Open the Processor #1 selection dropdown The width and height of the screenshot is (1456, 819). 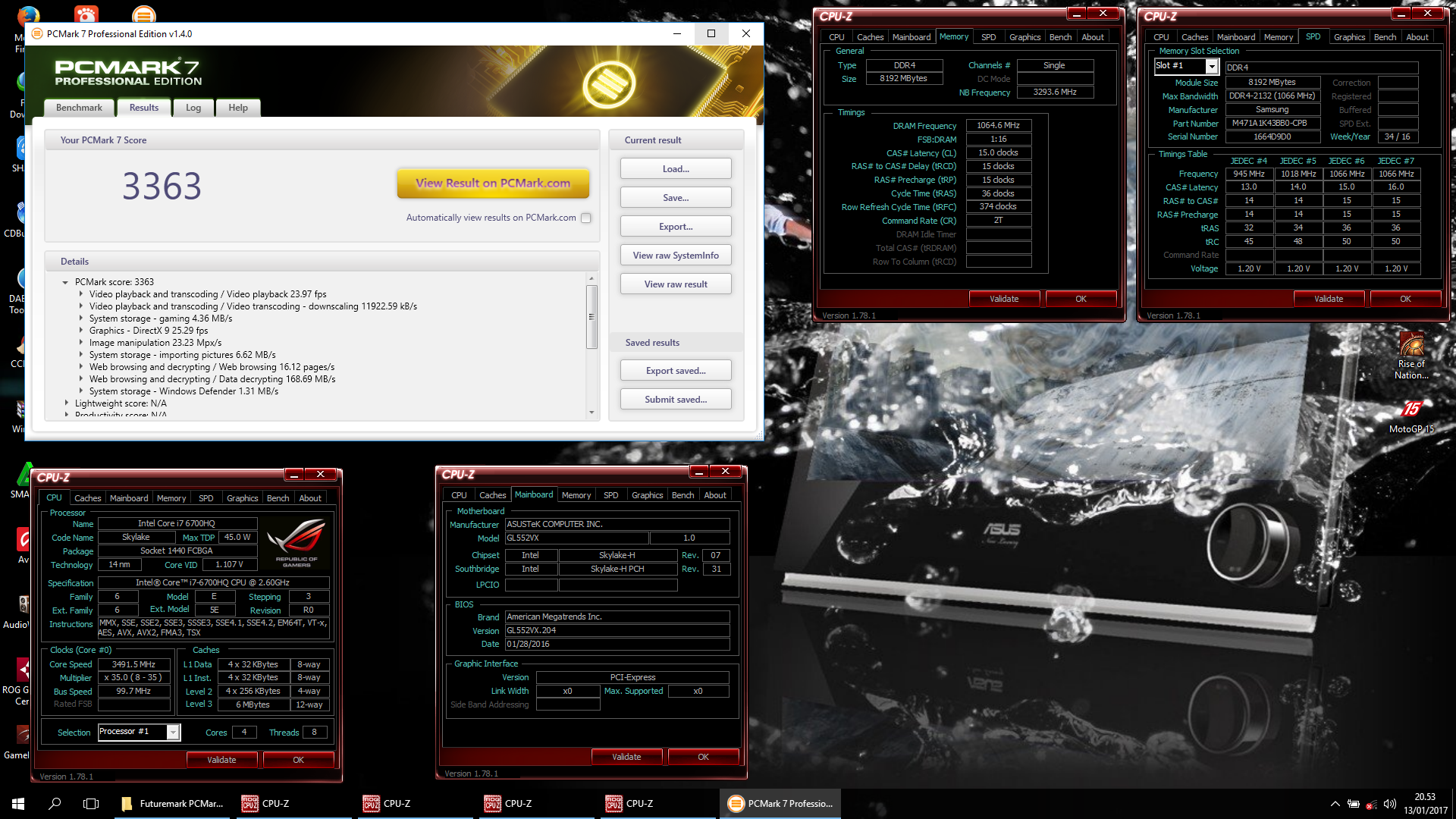173,732
